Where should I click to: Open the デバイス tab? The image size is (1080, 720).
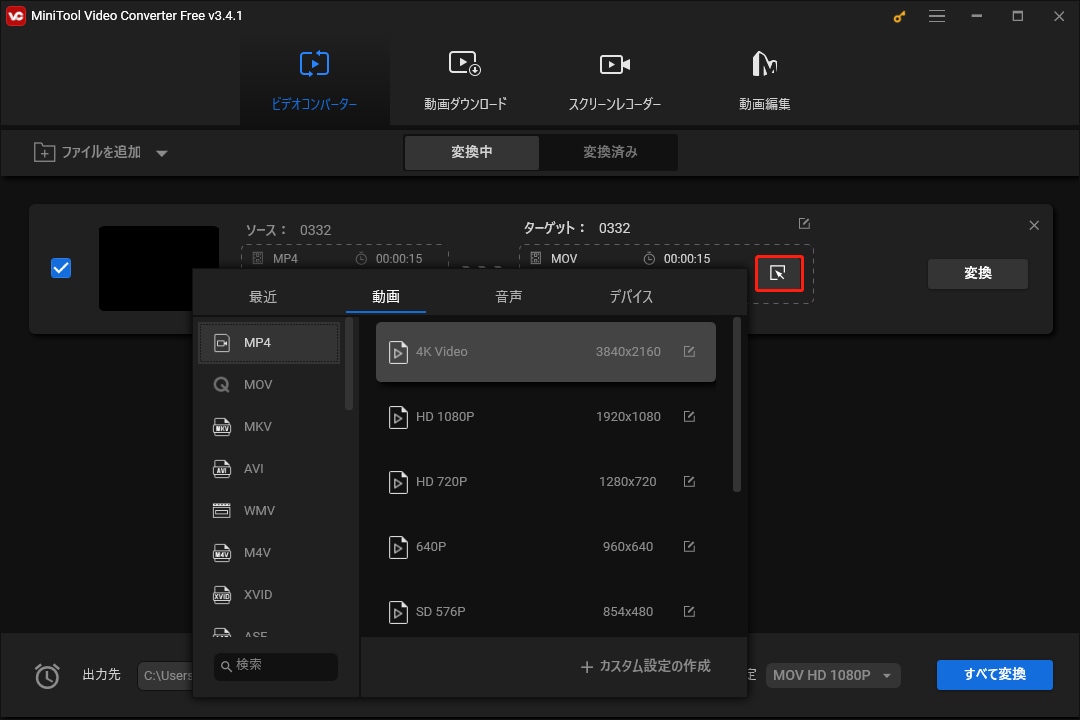coord(631,297)
